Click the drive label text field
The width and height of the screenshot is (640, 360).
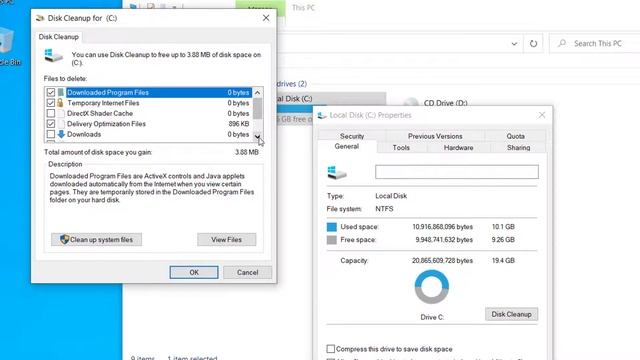[x=457, y=172]
